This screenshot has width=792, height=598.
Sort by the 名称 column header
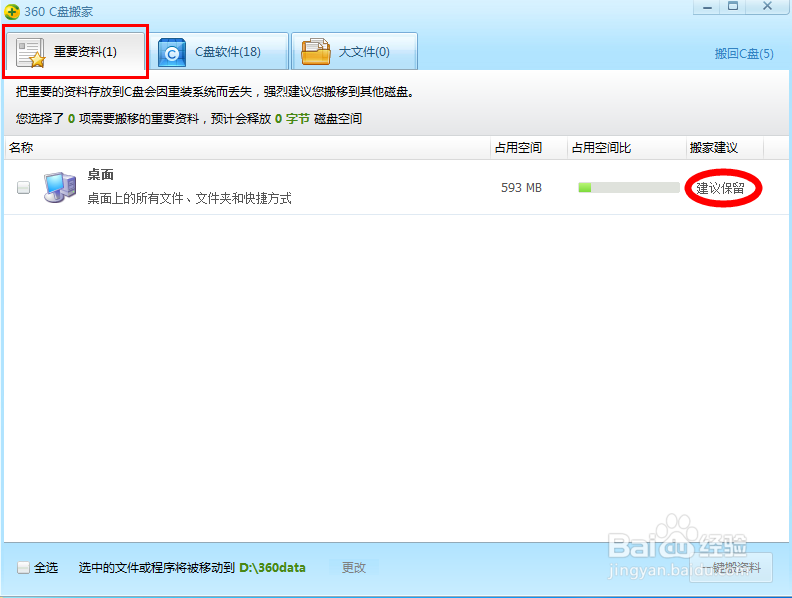[247, 147]
